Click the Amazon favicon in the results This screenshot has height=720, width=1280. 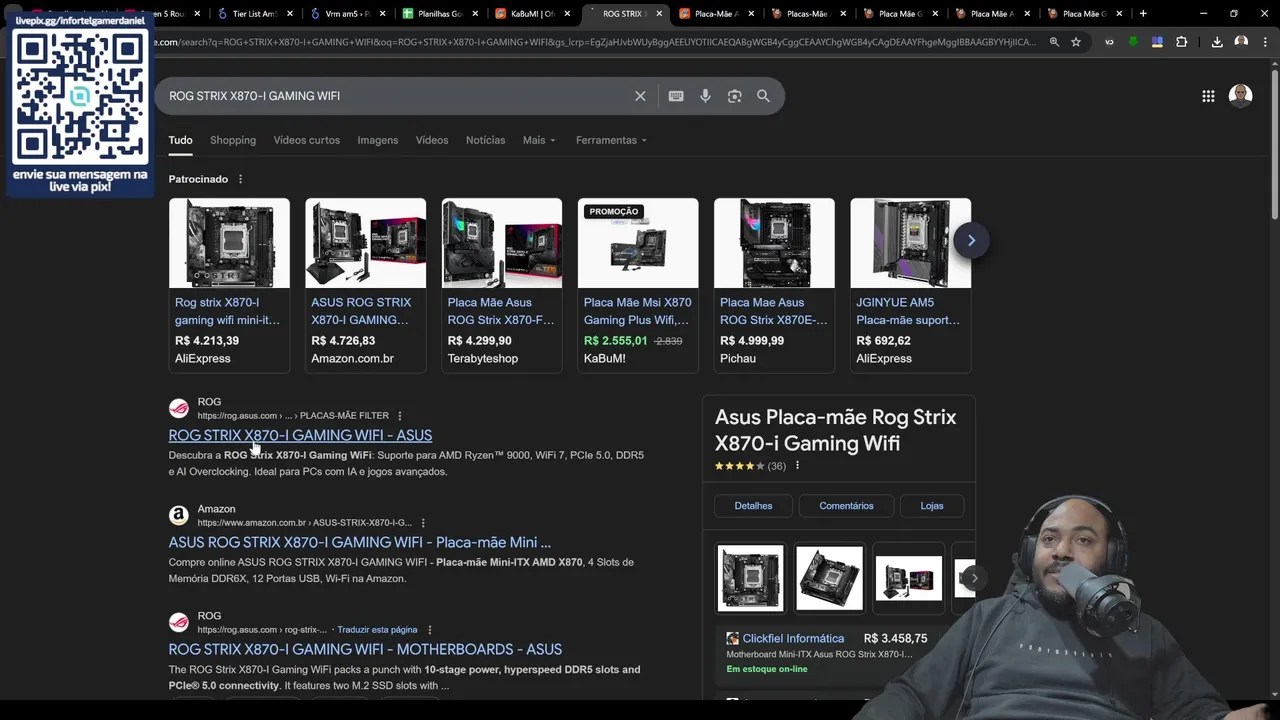(178, 515)
